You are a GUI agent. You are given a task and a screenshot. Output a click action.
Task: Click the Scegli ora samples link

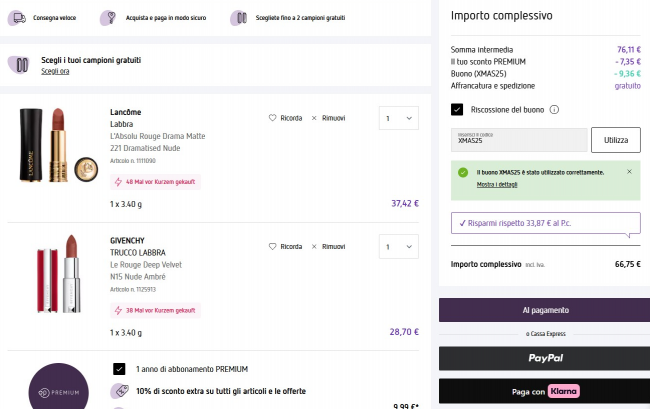point(55,72)
